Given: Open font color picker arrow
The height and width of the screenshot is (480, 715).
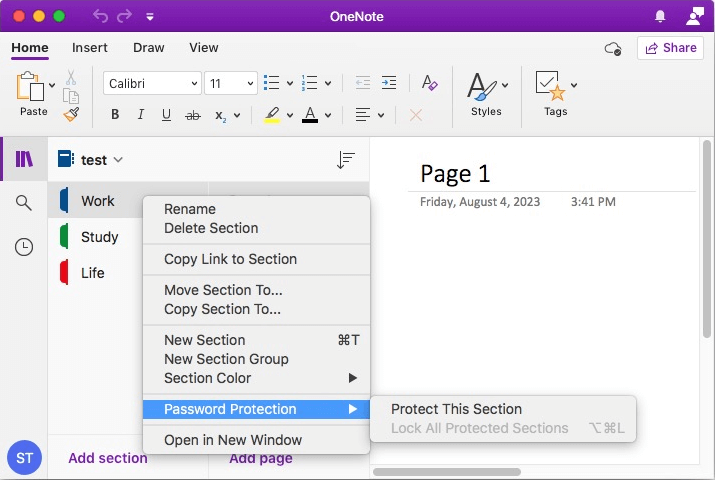Looking at the screenshot, I should coord(328,115).
